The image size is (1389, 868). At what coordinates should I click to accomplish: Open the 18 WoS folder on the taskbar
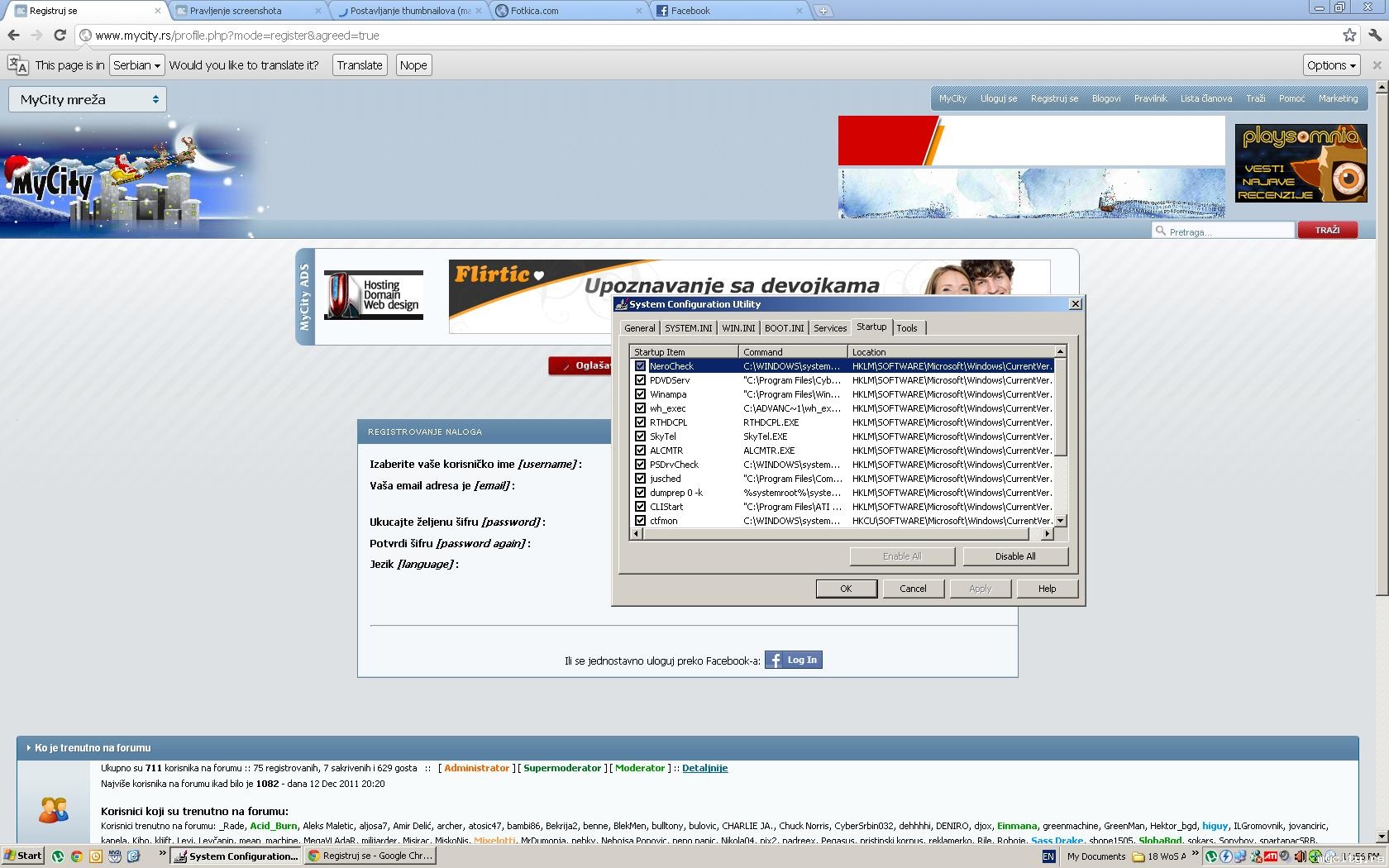(1159, 856)
